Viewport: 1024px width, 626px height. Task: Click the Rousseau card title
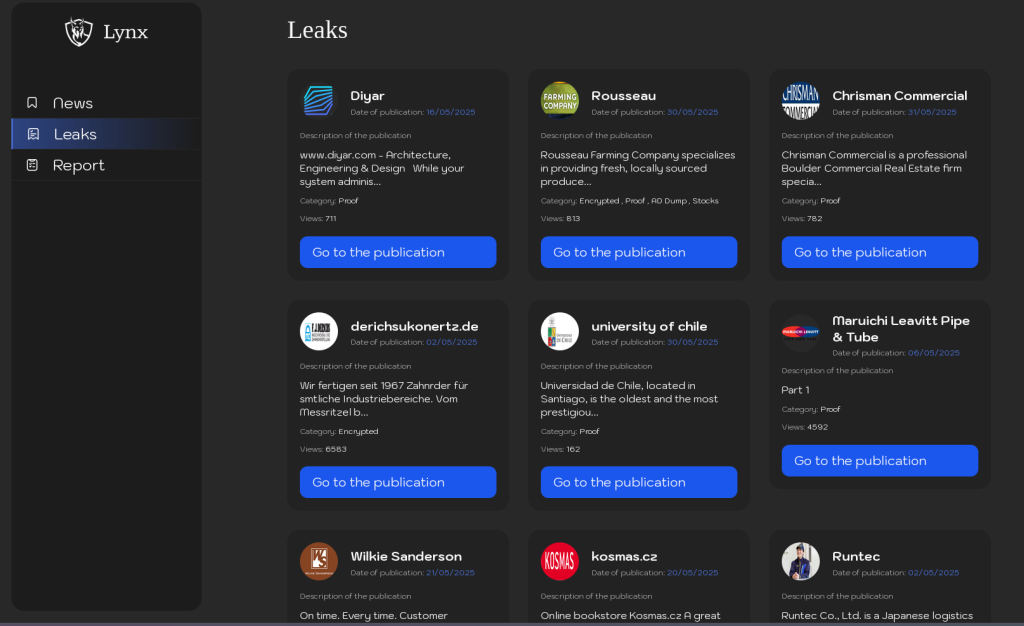click(624, 96)
